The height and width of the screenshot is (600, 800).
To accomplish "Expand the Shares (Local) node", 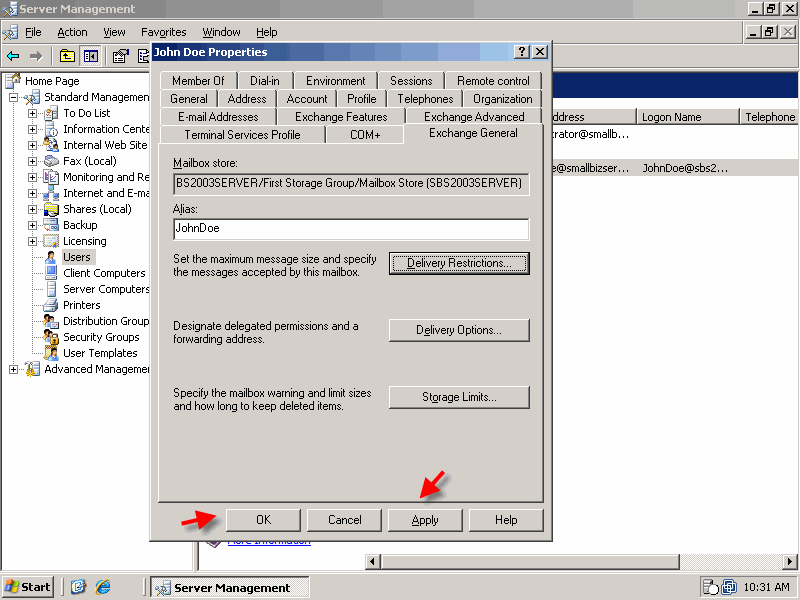I will tap(33, 209).
